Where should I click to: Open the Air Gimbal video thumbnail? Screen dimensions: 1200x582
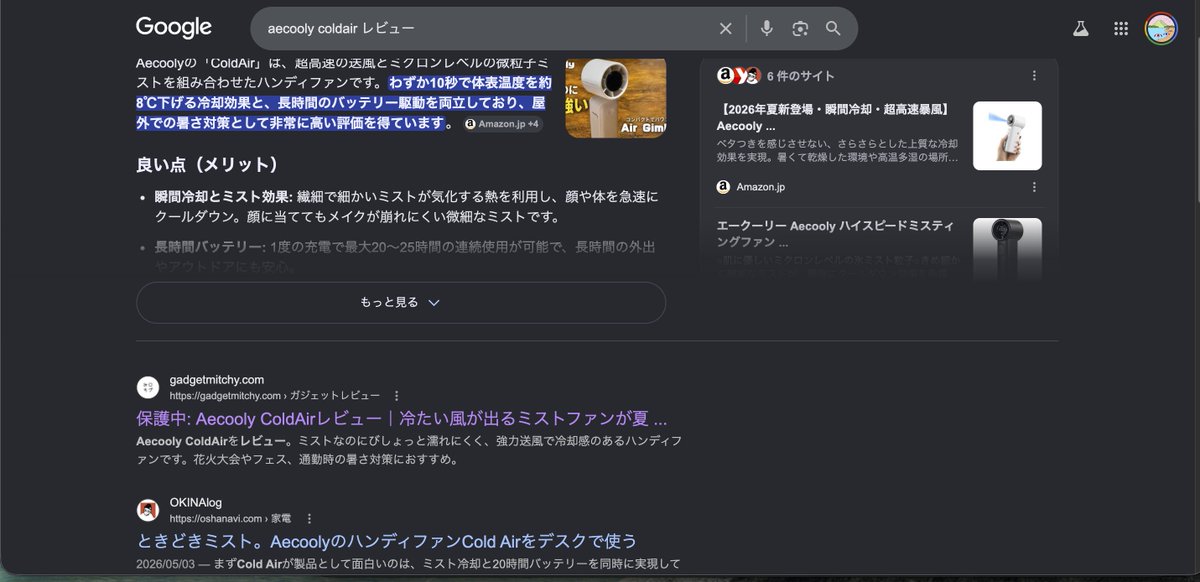tap(616, 96)
